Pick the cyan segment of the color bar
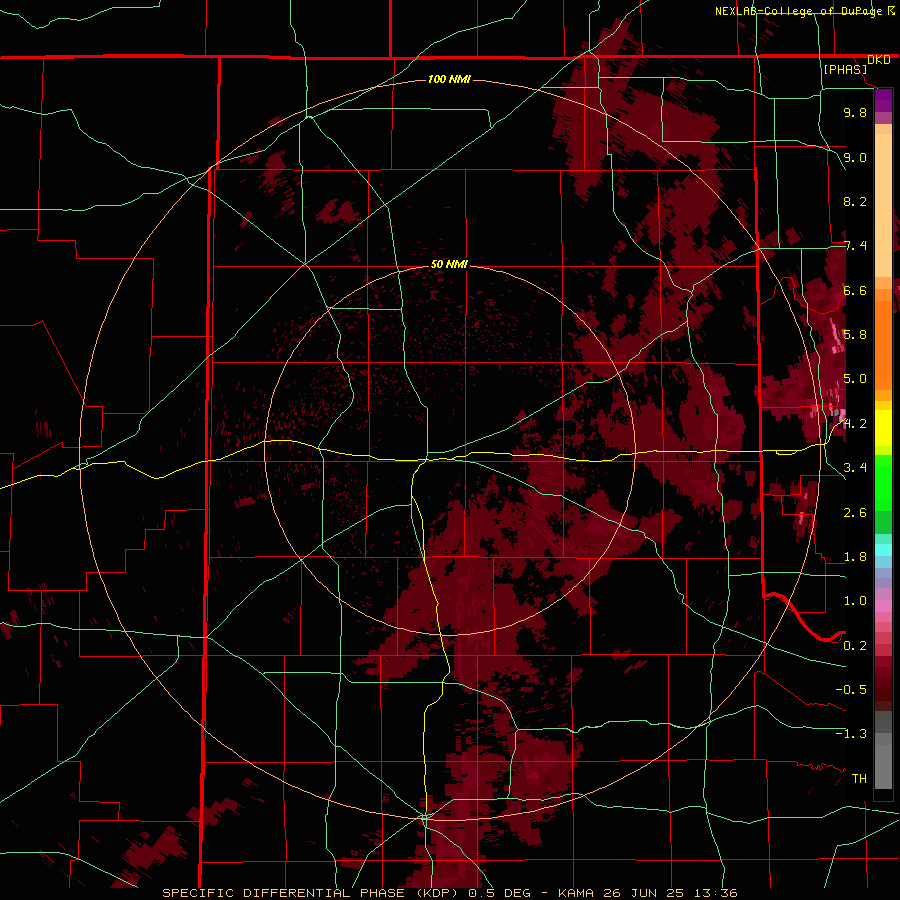 883,550
